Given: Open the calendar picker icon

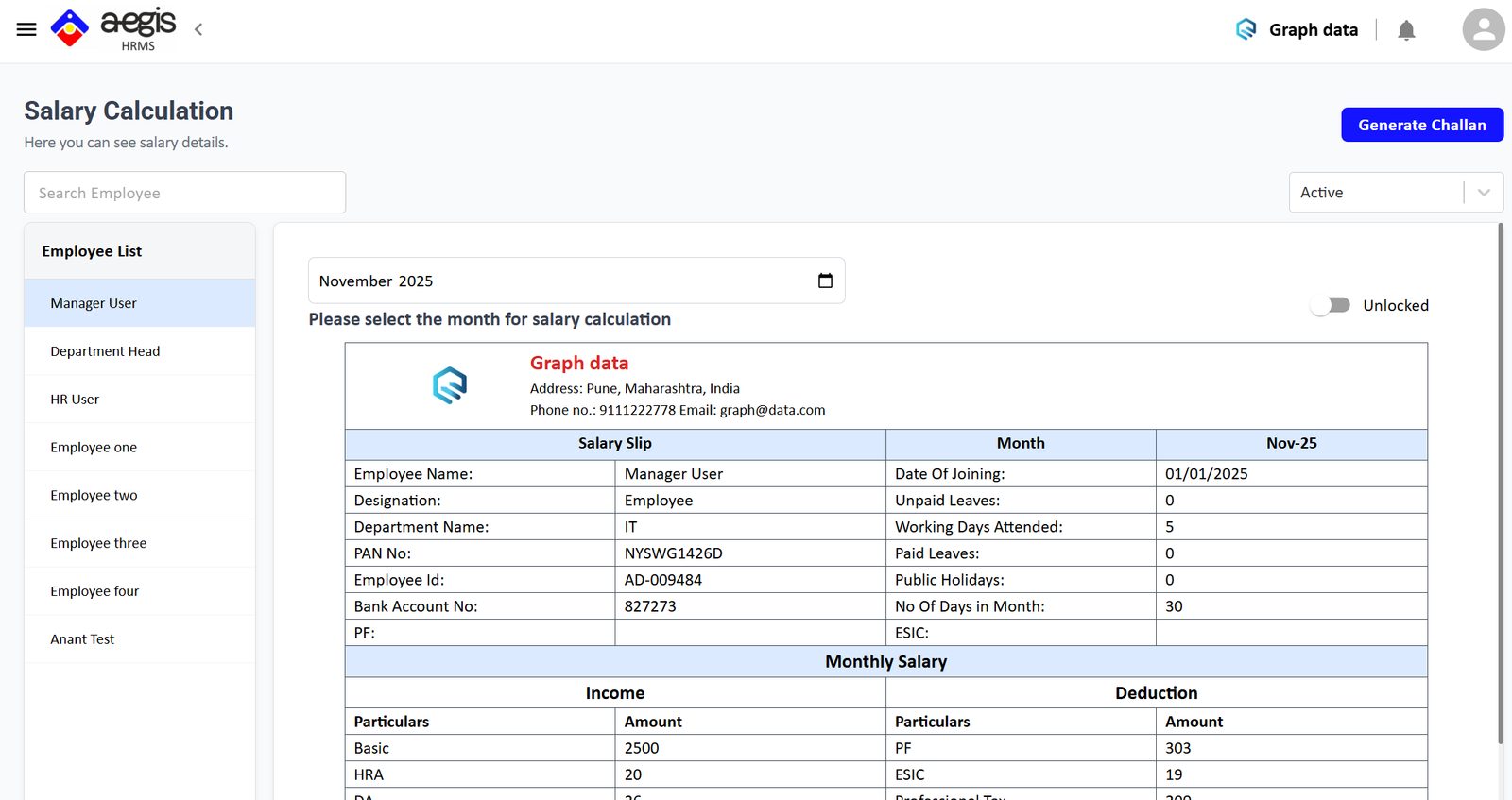Looking at the screenshot, I should (825, 281).
